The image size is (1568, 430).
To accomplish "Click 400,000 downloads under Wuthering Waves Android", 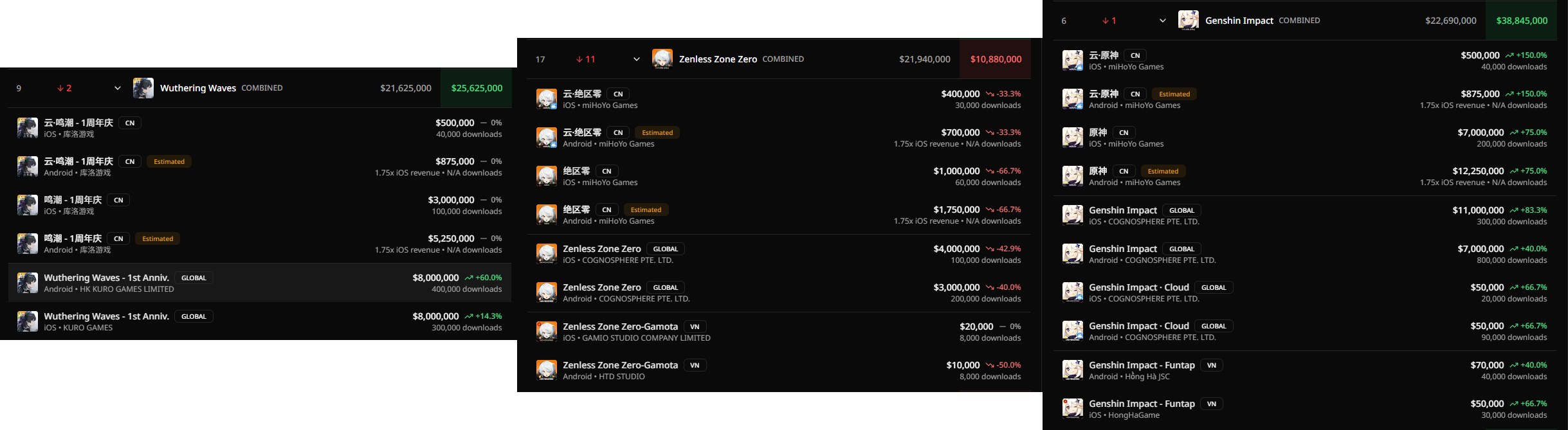I will [467, 289].
